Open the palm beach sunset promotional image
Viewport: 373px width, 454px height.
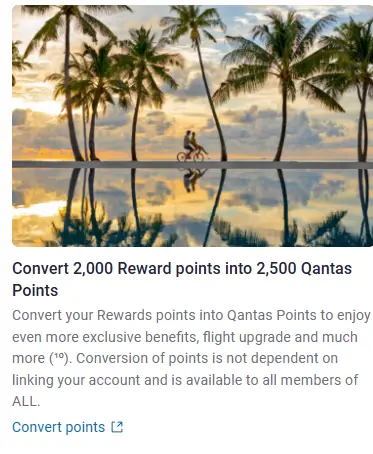pos(192,126)
